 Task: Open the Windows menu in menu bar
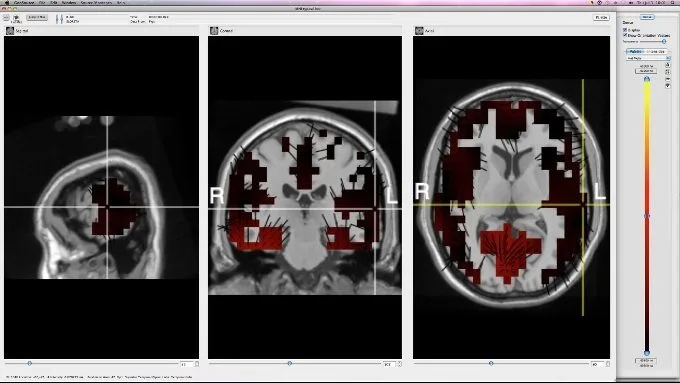[x=69, y=3]
